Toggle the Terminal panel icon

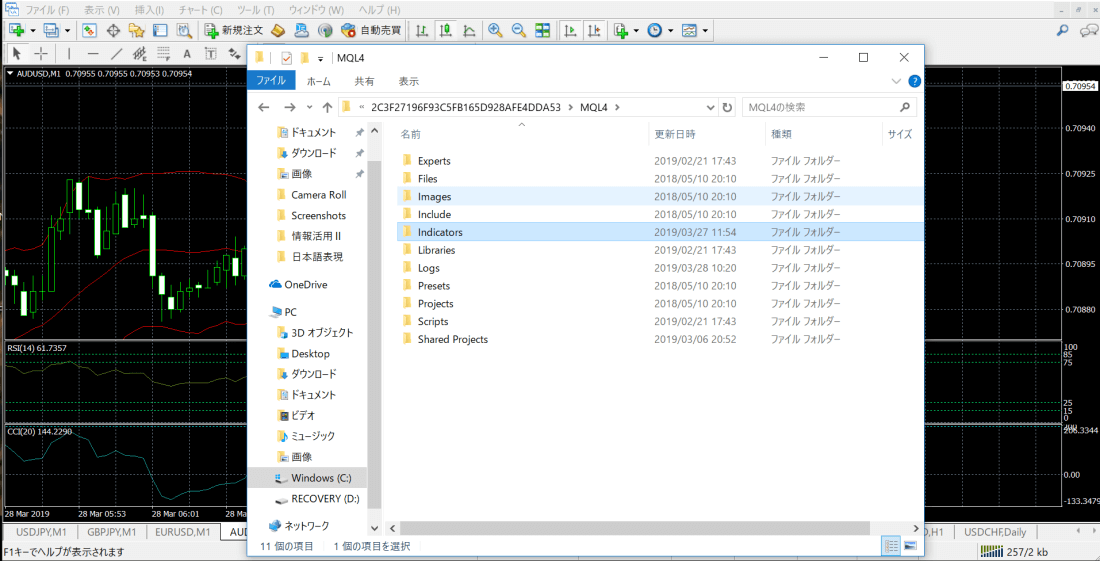coord(160,30)
